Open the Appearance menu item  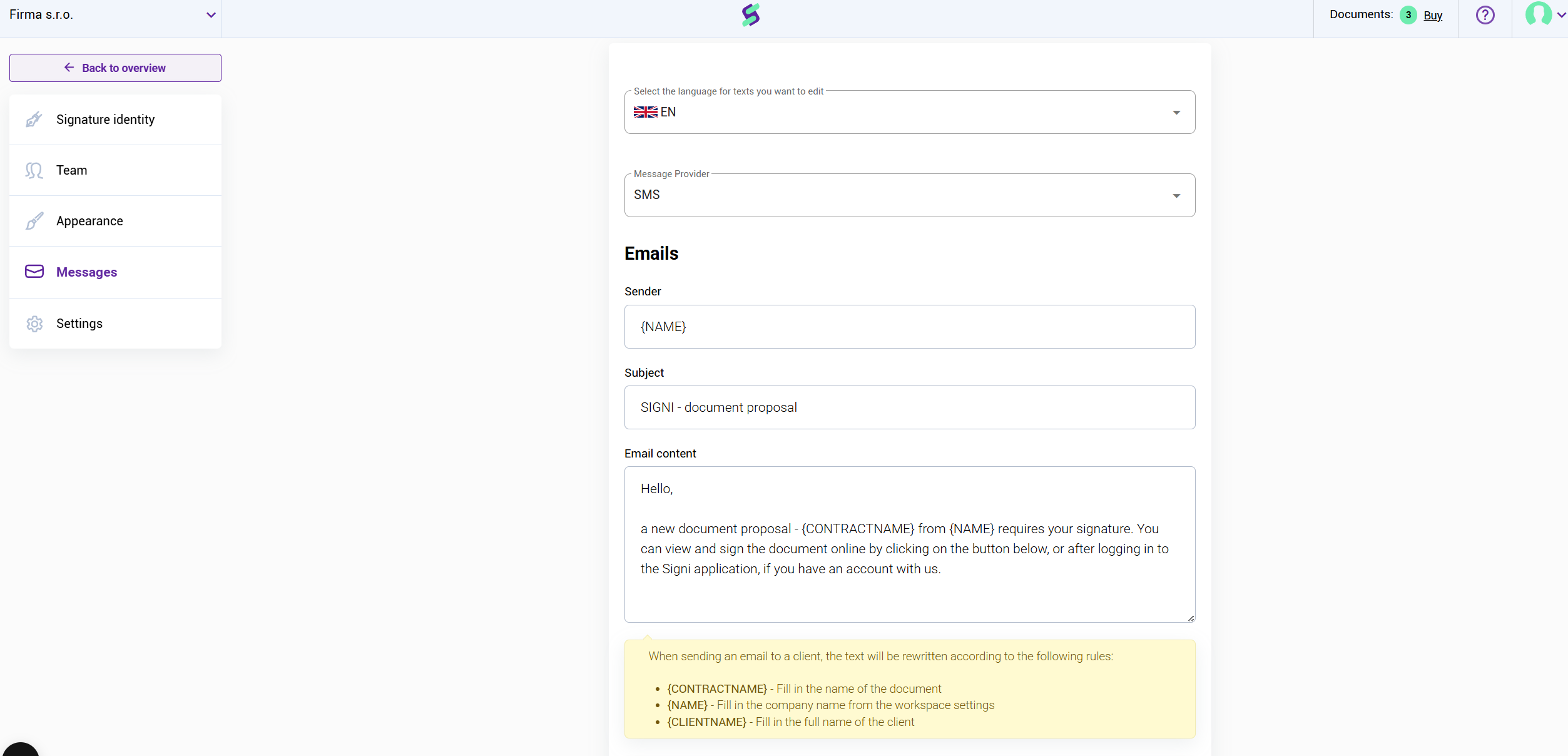(89, 221)
